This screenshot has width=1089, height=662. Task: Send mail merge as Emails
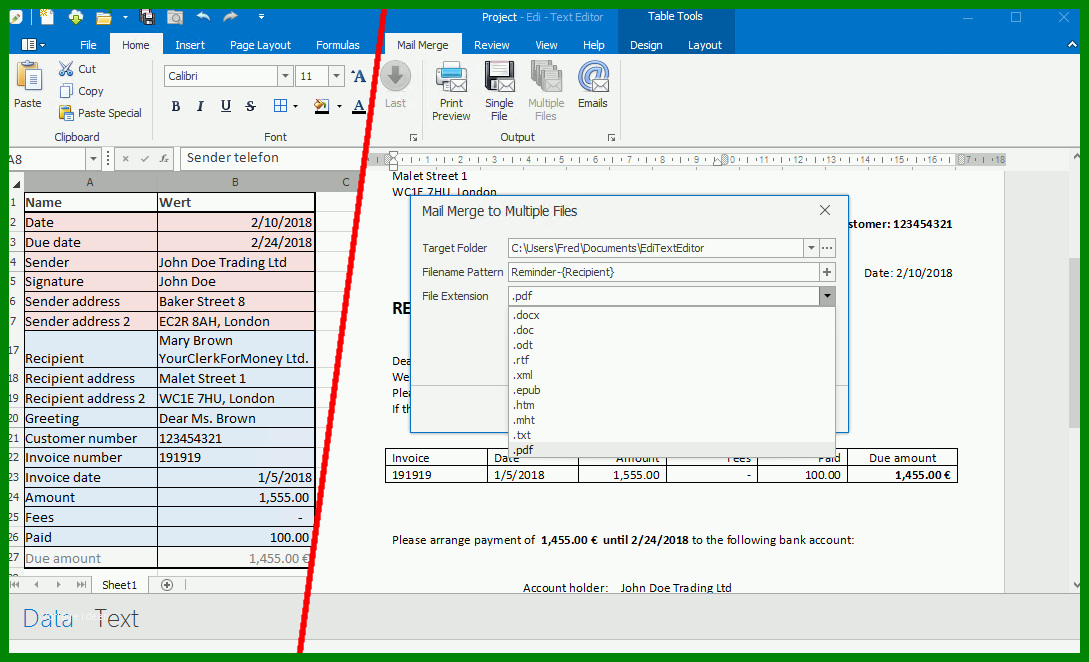pos(593,85)
